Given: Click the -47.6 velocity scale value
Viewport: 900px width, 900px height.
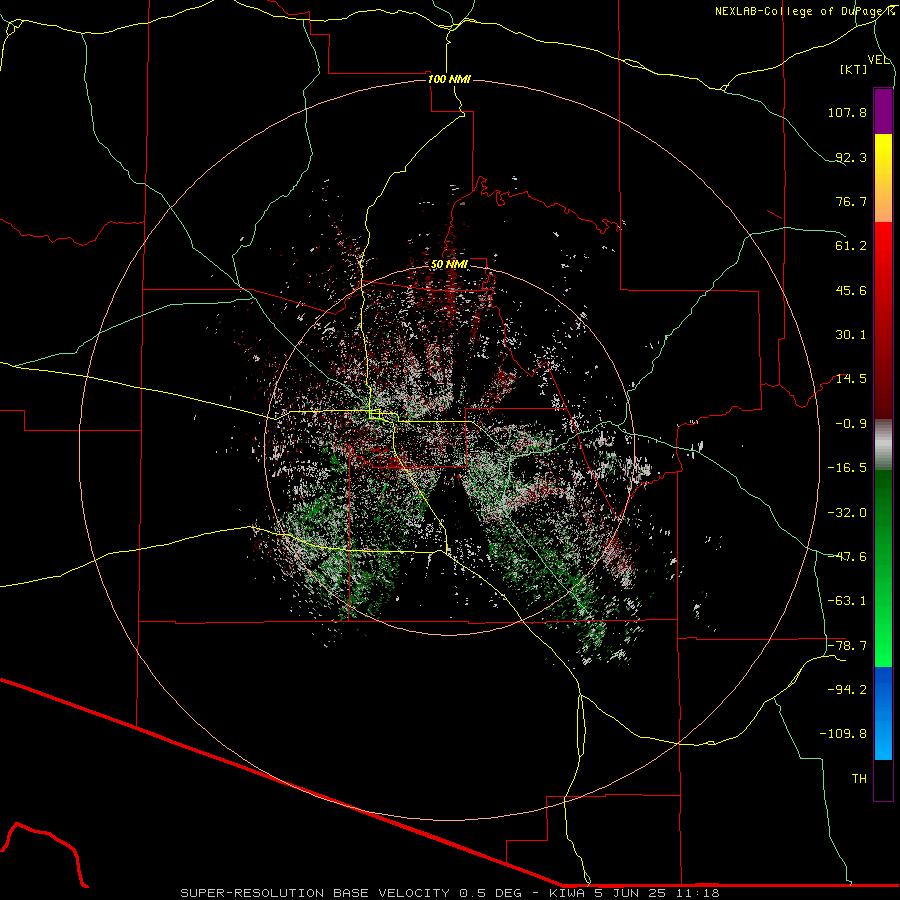Looking at the screenshot, I should (x=847, y=557).
